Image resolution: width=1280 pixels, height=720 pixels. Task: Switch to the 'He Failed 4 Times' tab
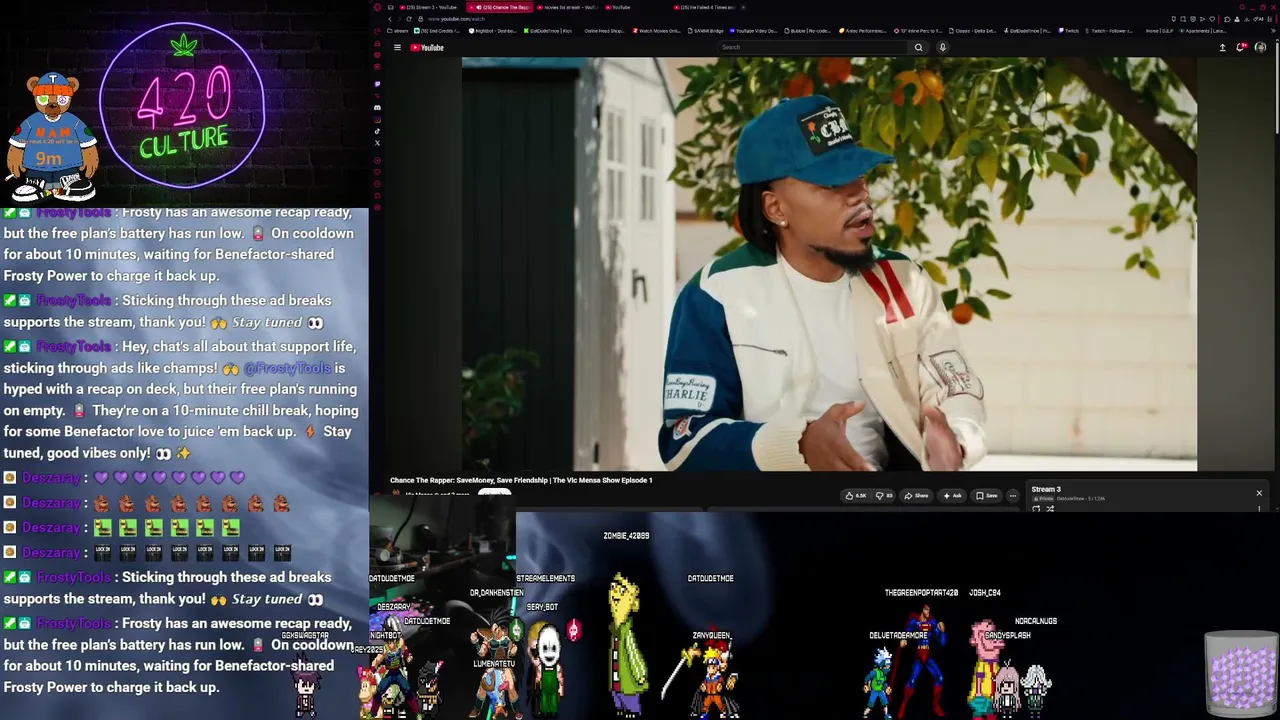(x=705, y=7)
